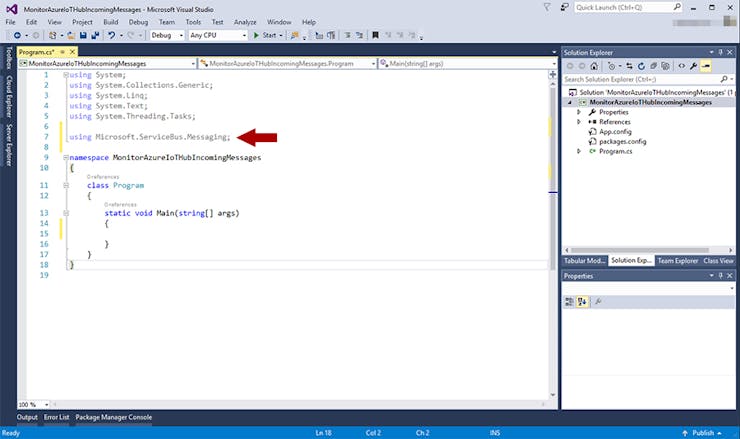The height and width of the screenshot is (439, 740).
Task: Sync with Active Document in Solution Explorer
Action: pyautogui.click(x=630, y=66)
